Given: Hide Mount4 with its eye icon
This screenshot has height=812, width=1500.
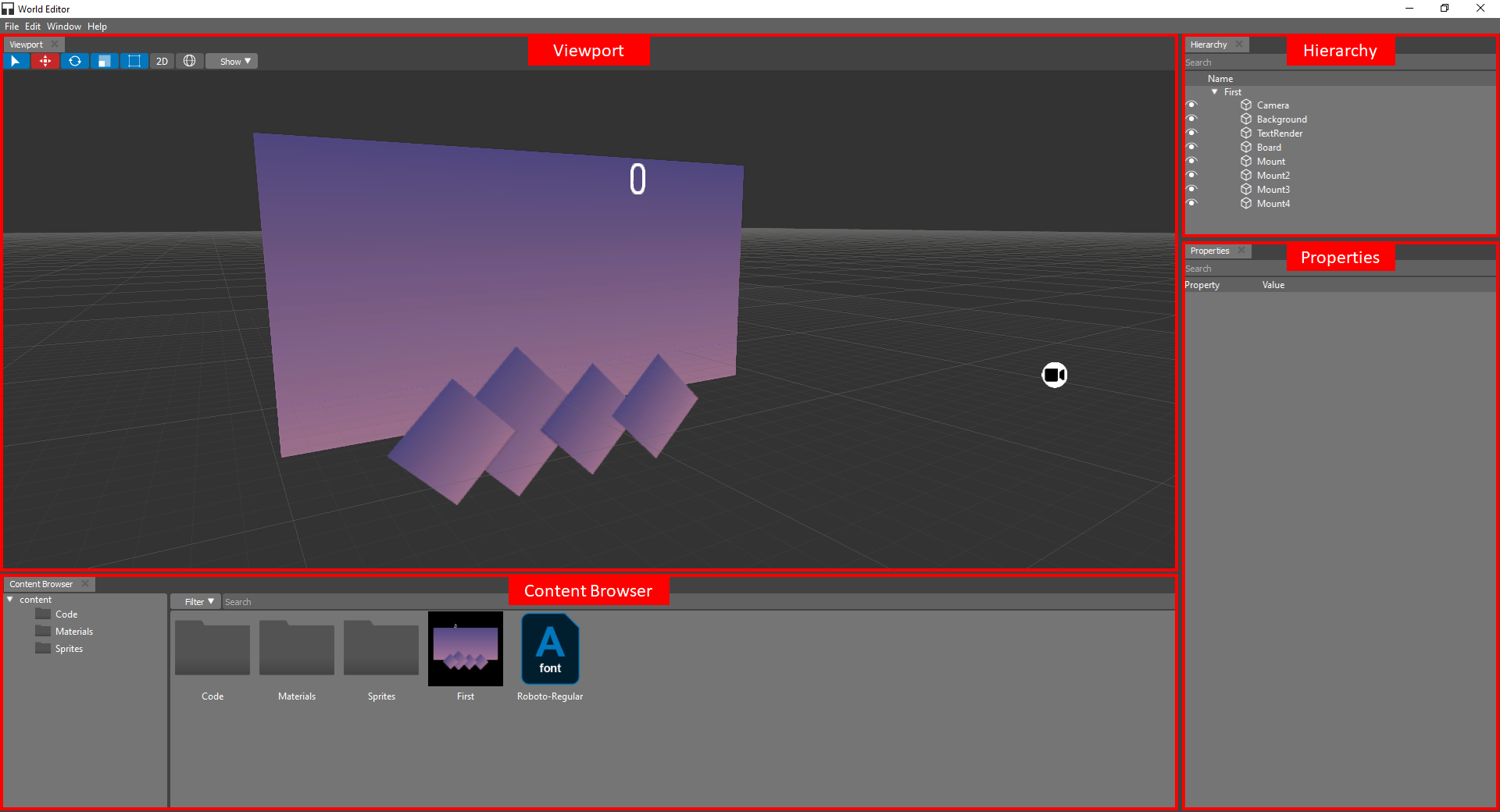Looking at the screenshot, I should tap(1191, 203).
